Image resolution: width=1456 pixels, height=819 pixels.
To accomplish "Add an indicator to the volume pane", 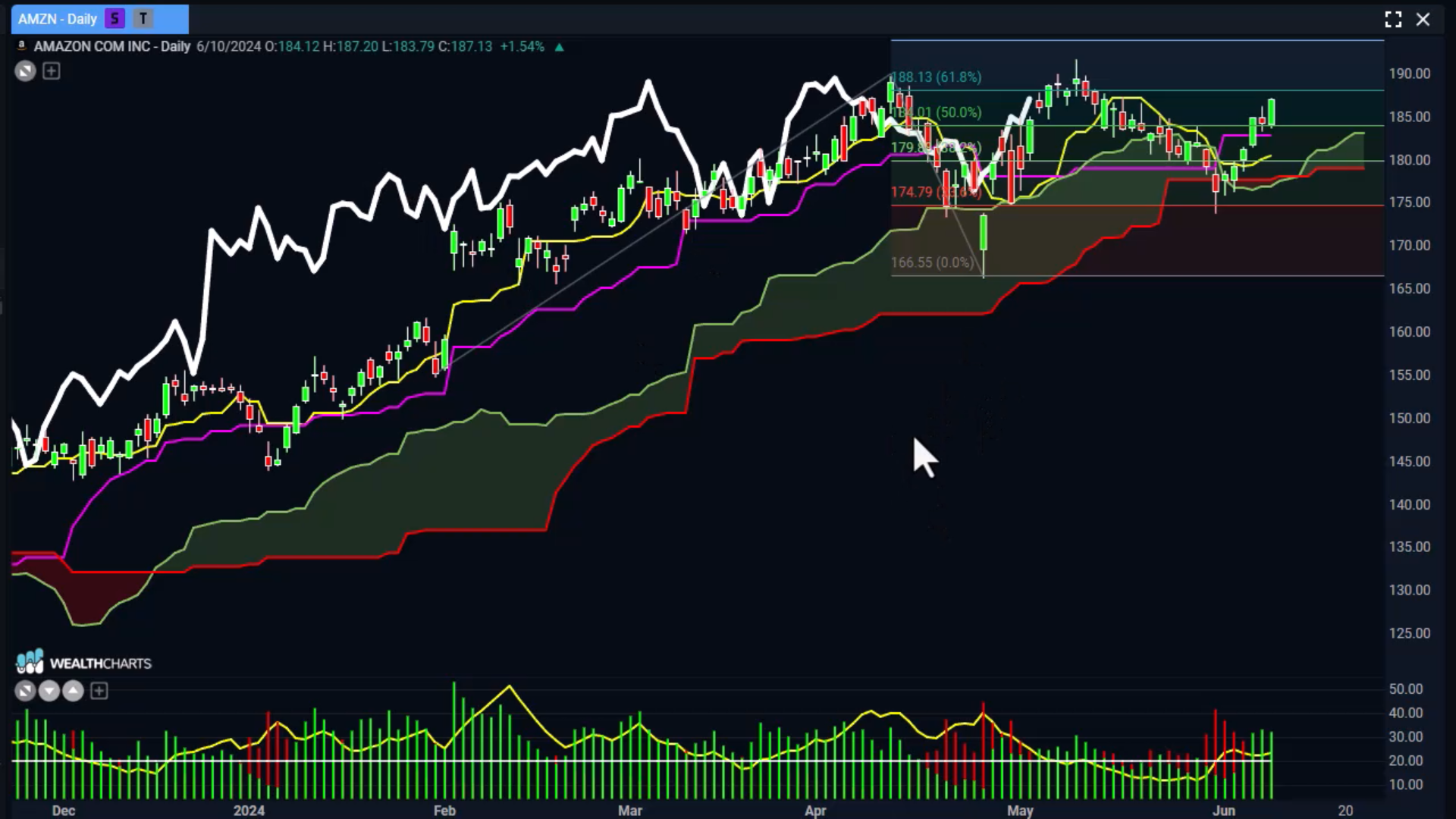I will coord(99,691).
